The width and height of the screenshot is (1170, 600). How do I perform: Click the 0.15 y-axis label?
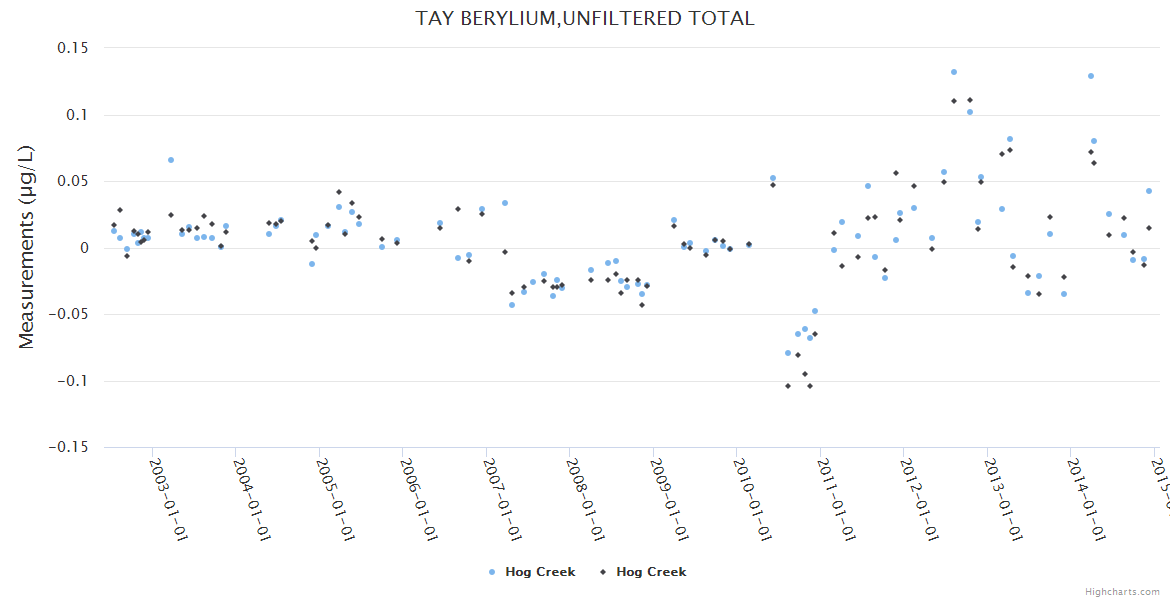click(x=70, y=48)
